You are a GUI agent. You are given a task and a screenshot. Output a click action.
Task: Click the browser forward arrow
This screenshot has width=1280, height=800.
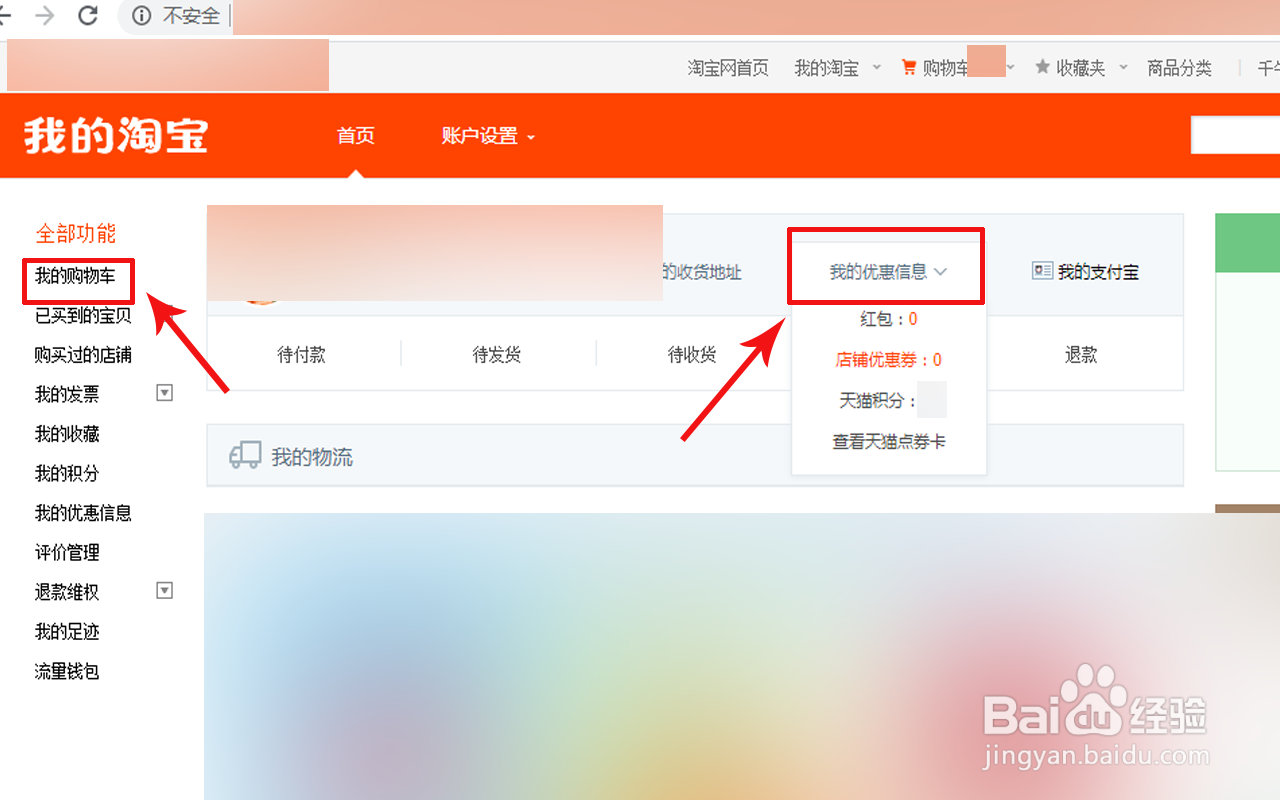click(x=44, y=15)
